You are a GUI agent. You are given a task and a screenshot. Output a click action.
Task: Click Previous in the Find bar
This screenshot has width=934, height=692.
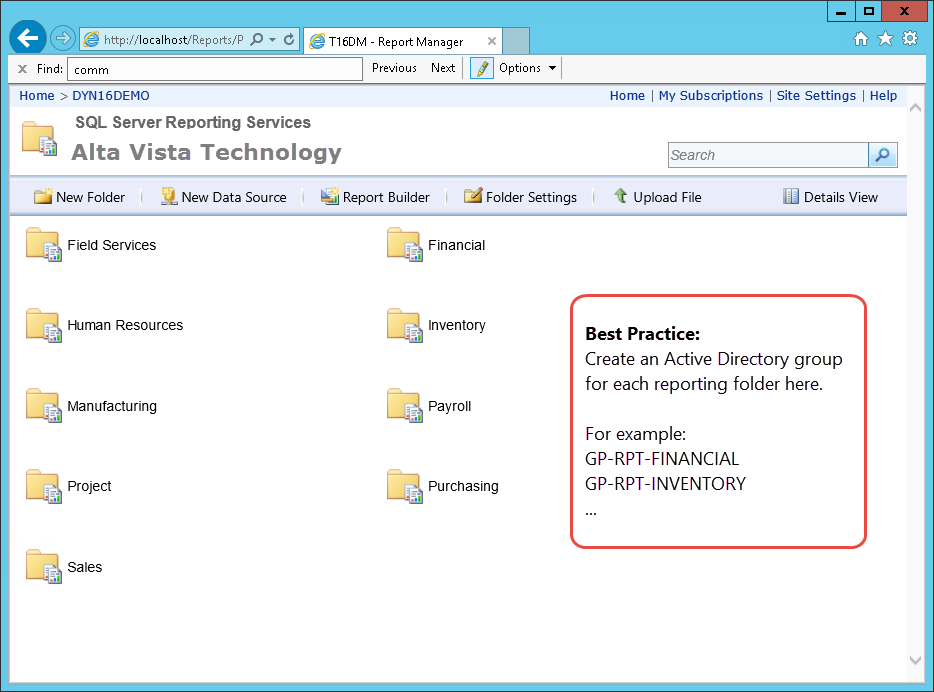pyautogui.click(x=394, y=68)
